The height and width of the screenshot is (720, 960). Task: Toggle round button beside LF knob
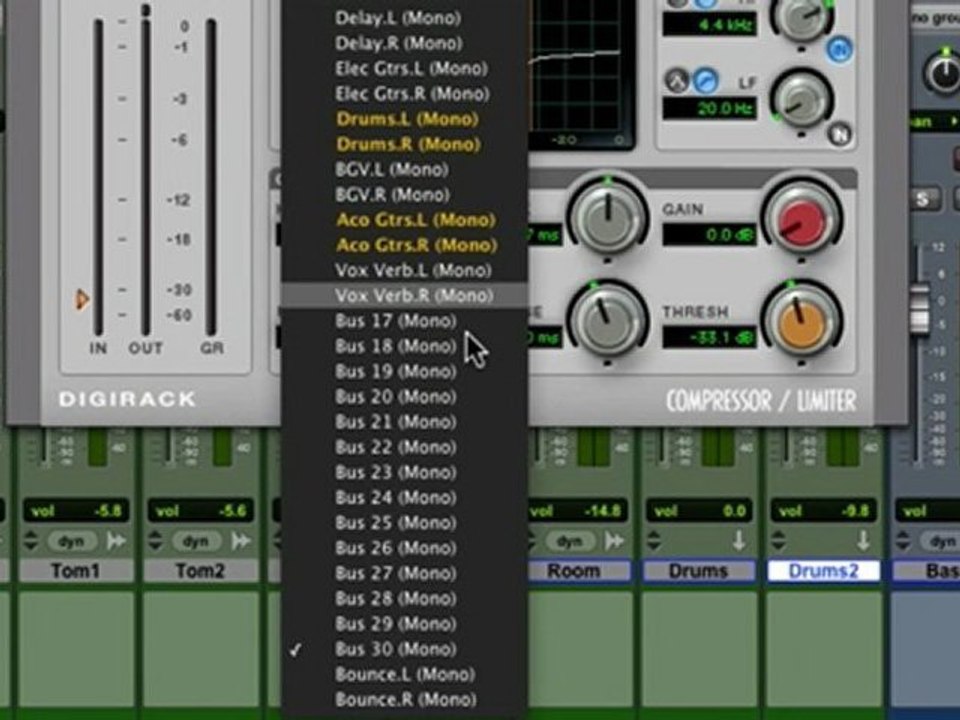(839, 133)
